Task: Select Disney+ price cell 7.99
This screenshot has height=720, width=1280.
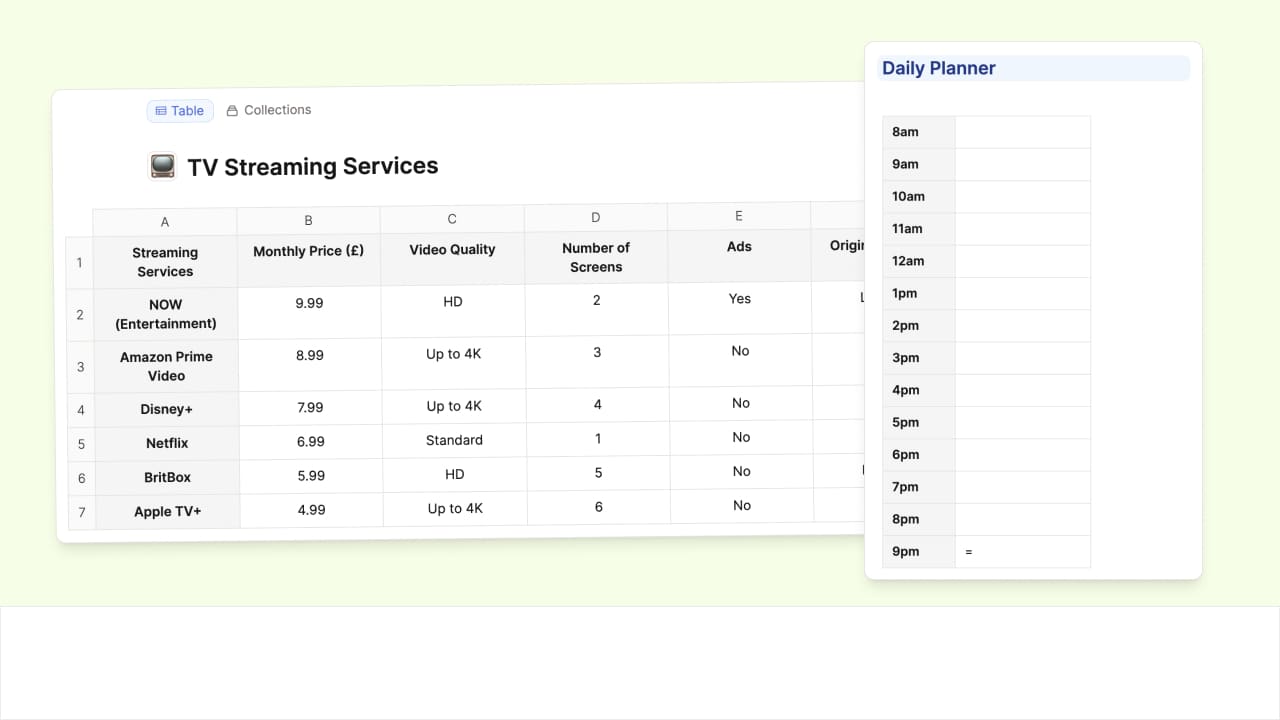Action: pyautogui.click(x=310, y=407)
